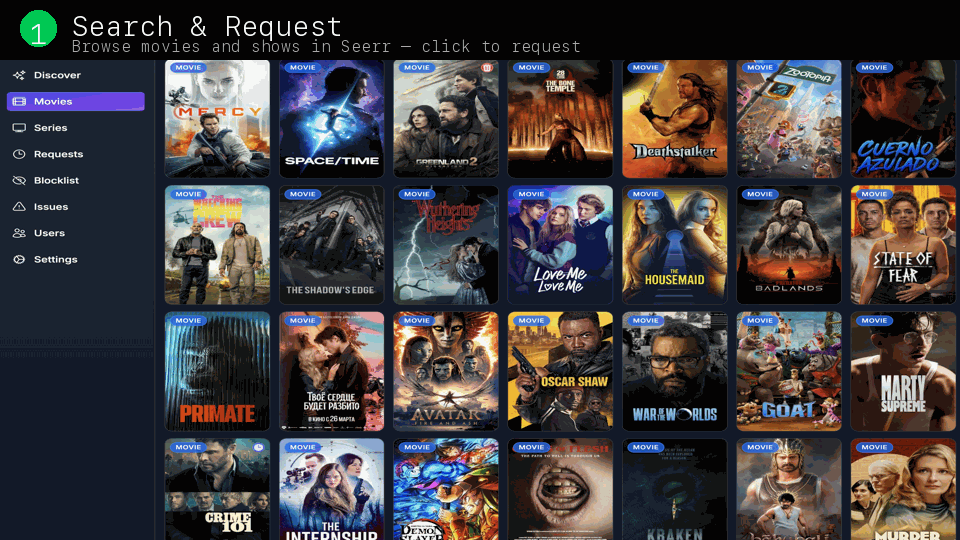Open the Greenland 2 movie poster
Image resolution: width=960 pixels, height=540 pixels.
[446, 119]
